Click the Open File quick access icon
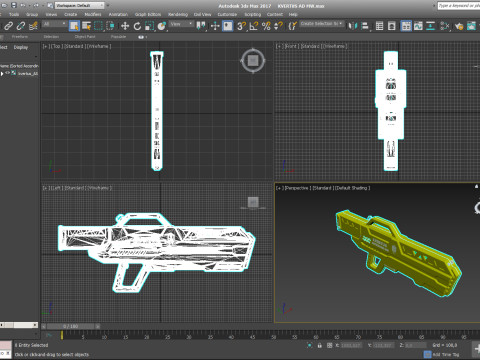Viewport: 480px width, 360px height. (4, 5)
